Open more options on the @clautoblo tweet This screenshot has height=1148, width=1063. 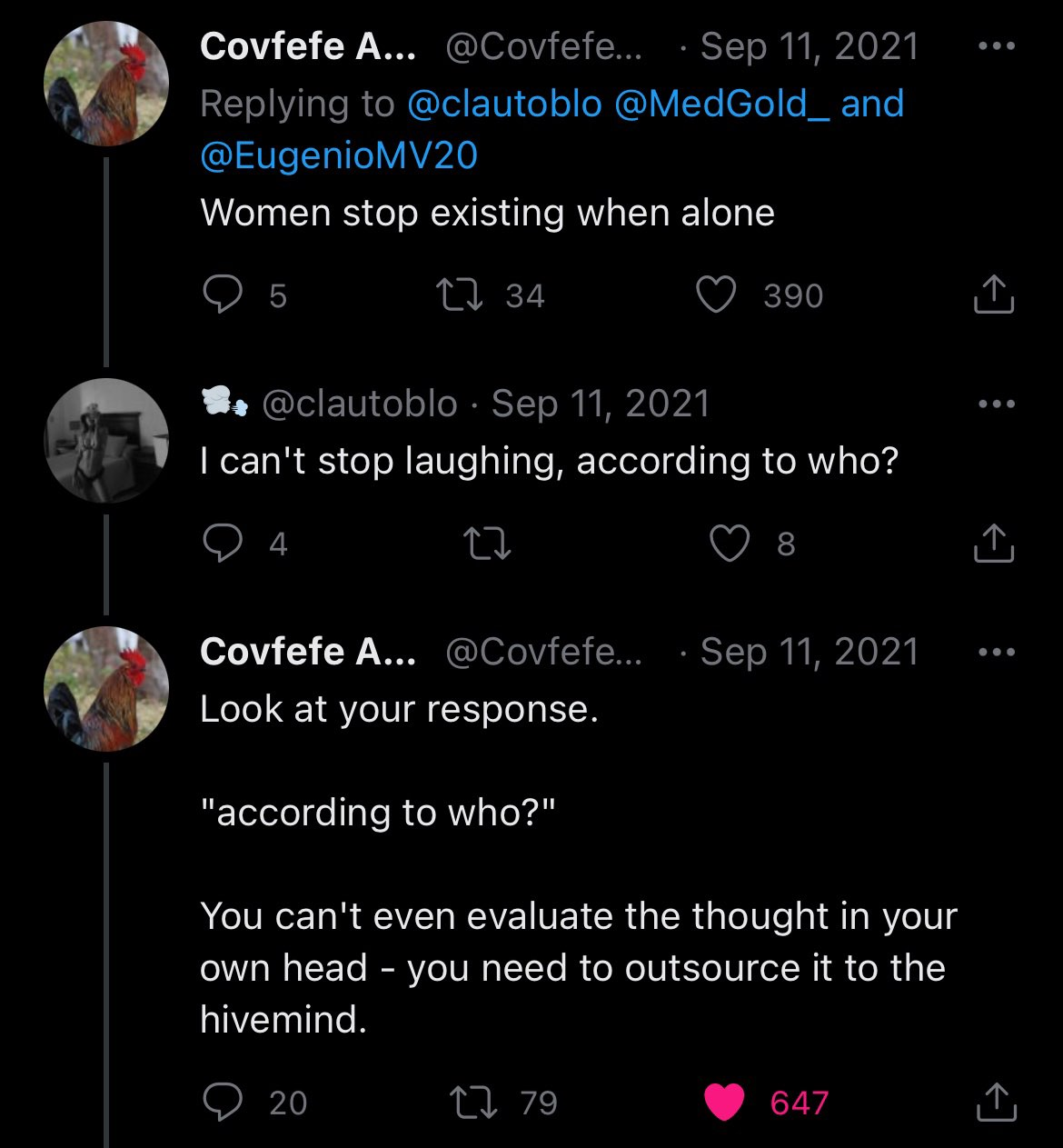(997, 404)
